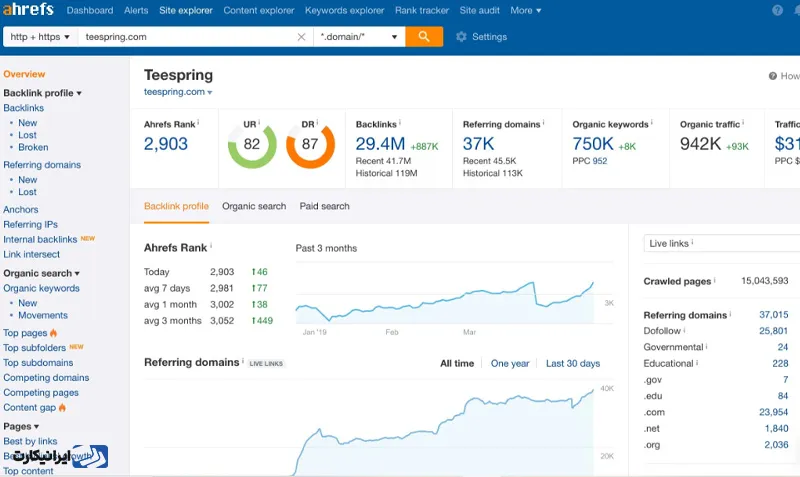
Task: Click the 750K organic keywords value
Action: [593, 144]
